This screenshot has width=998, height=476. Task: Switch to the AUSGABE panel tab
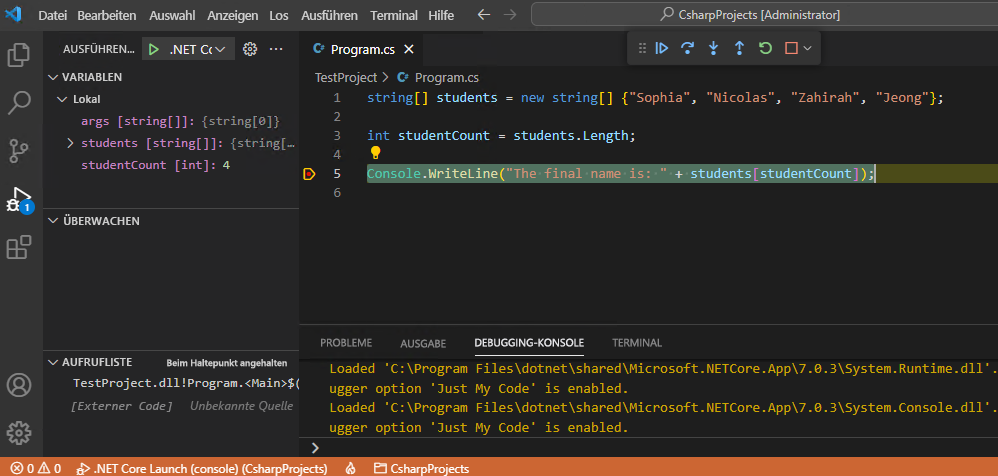point(423,343)
